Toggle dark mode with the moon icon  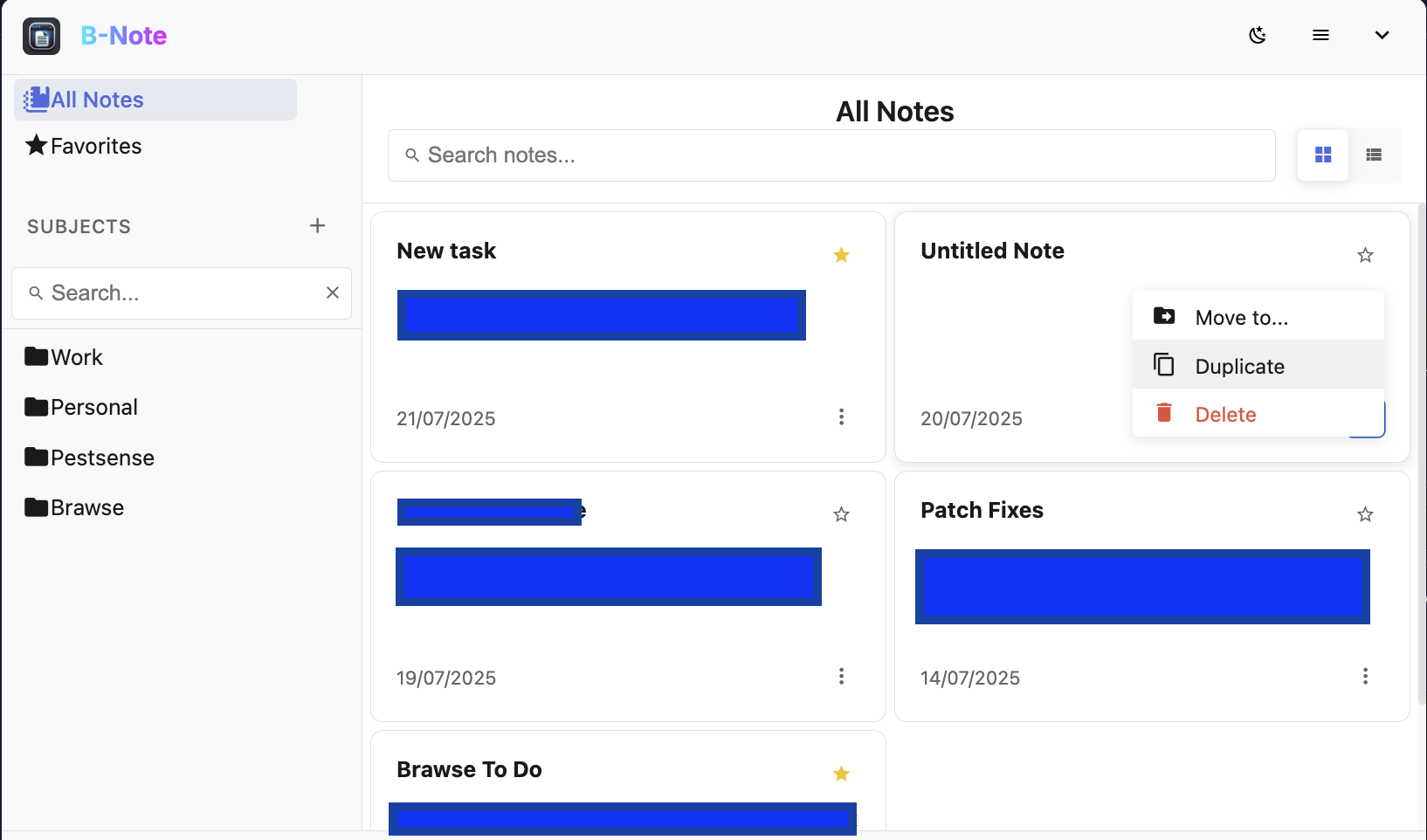click(x=1258, y=36)
